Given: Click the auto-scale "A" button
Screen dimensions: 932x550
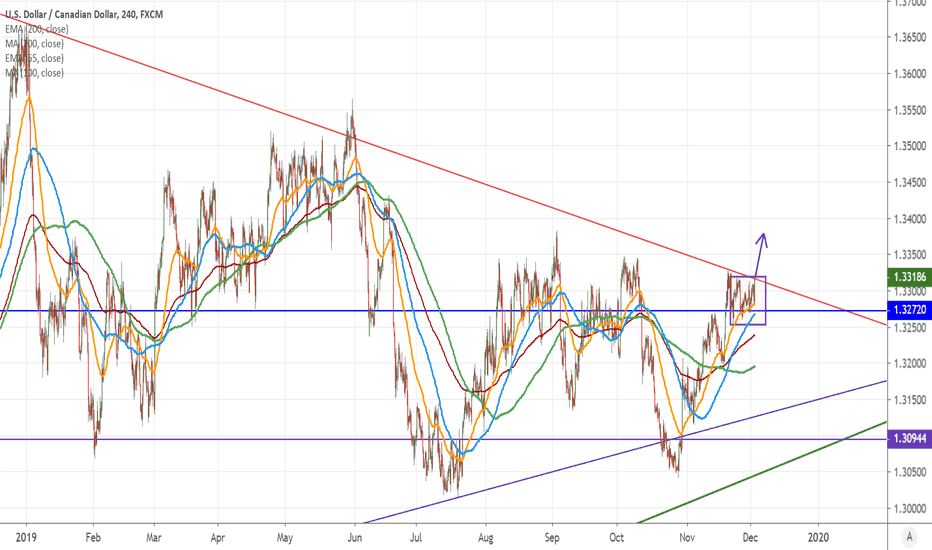Looking at the screenshot, I should (x=909, y=537).
